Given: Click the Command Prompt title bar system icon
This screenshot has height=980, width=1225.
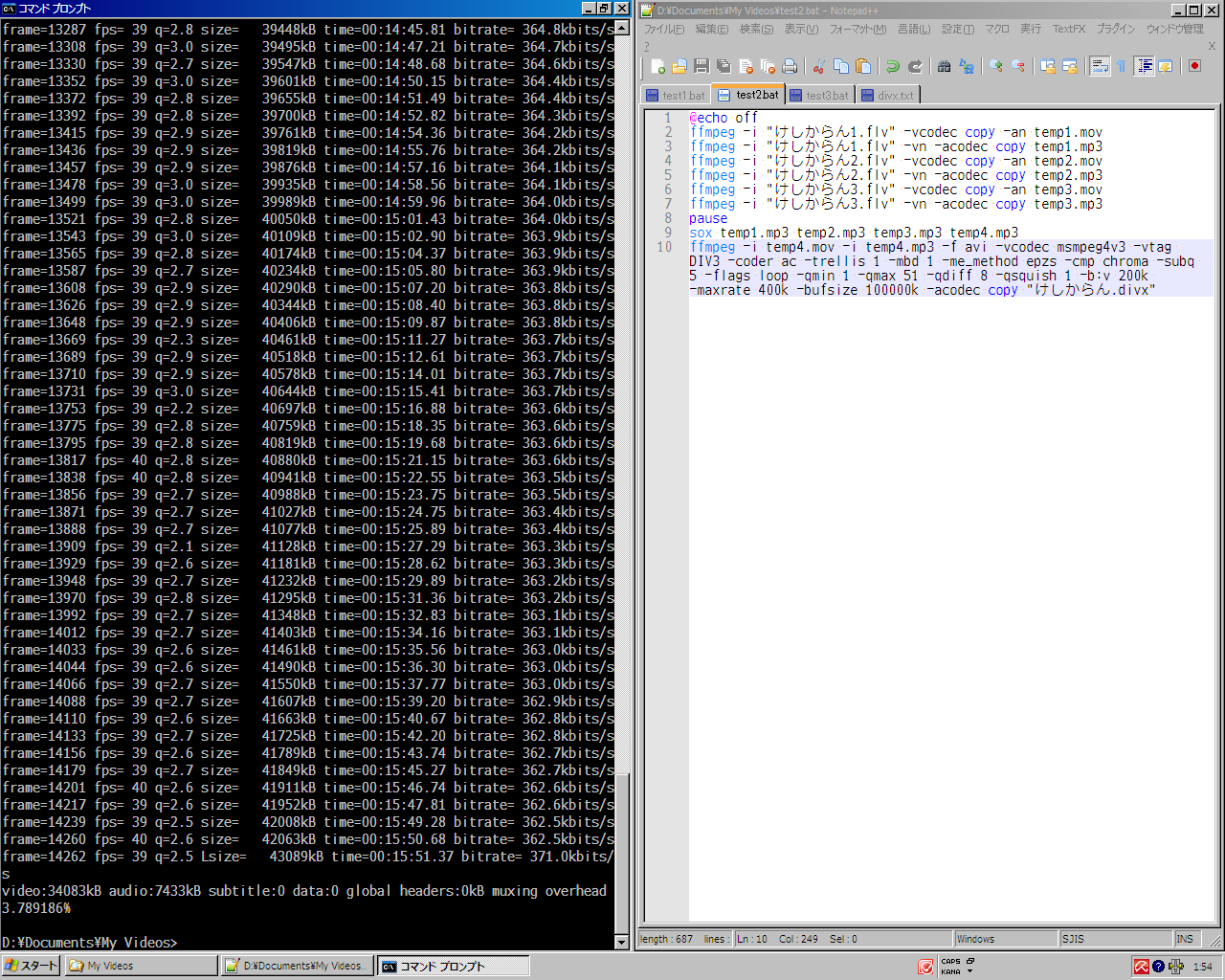Looking at the screenshot, I should [9, 9].
